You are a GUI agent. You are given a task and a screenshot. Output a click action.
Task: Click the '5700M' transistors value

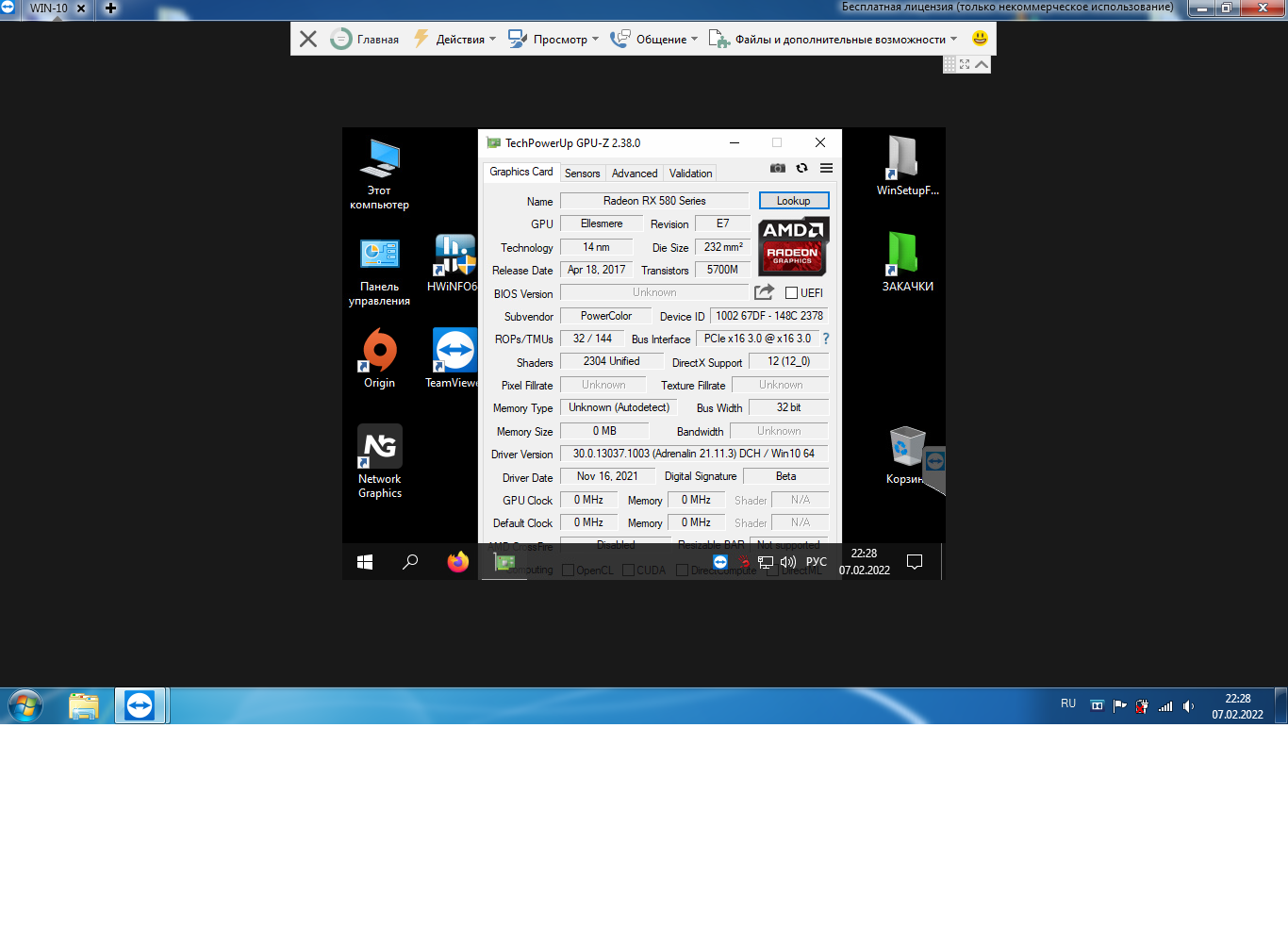click(x=722, y=270)
